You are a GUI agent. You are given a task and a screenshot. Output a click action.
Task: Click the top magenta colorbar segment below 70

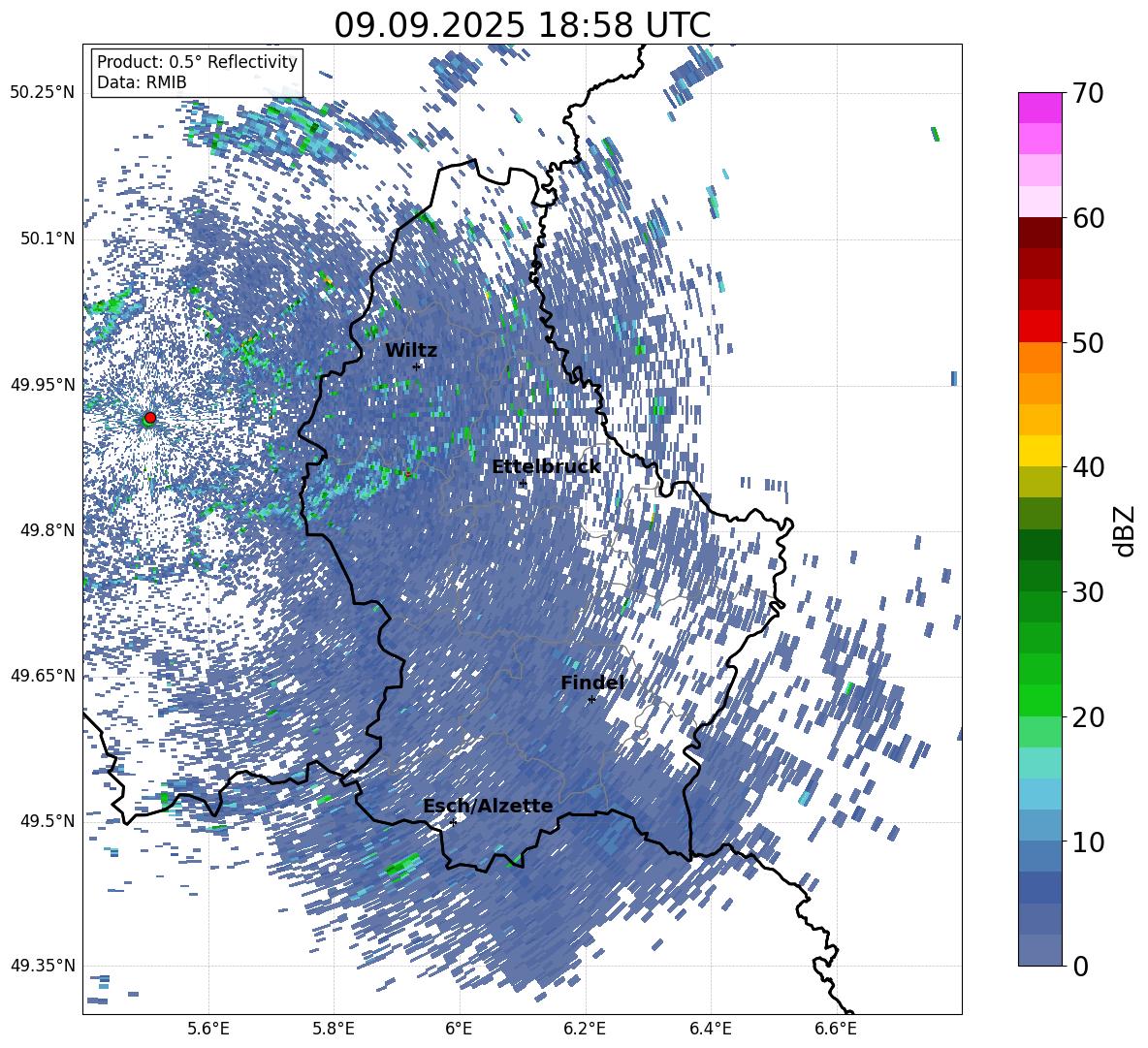pos(1039,109)
